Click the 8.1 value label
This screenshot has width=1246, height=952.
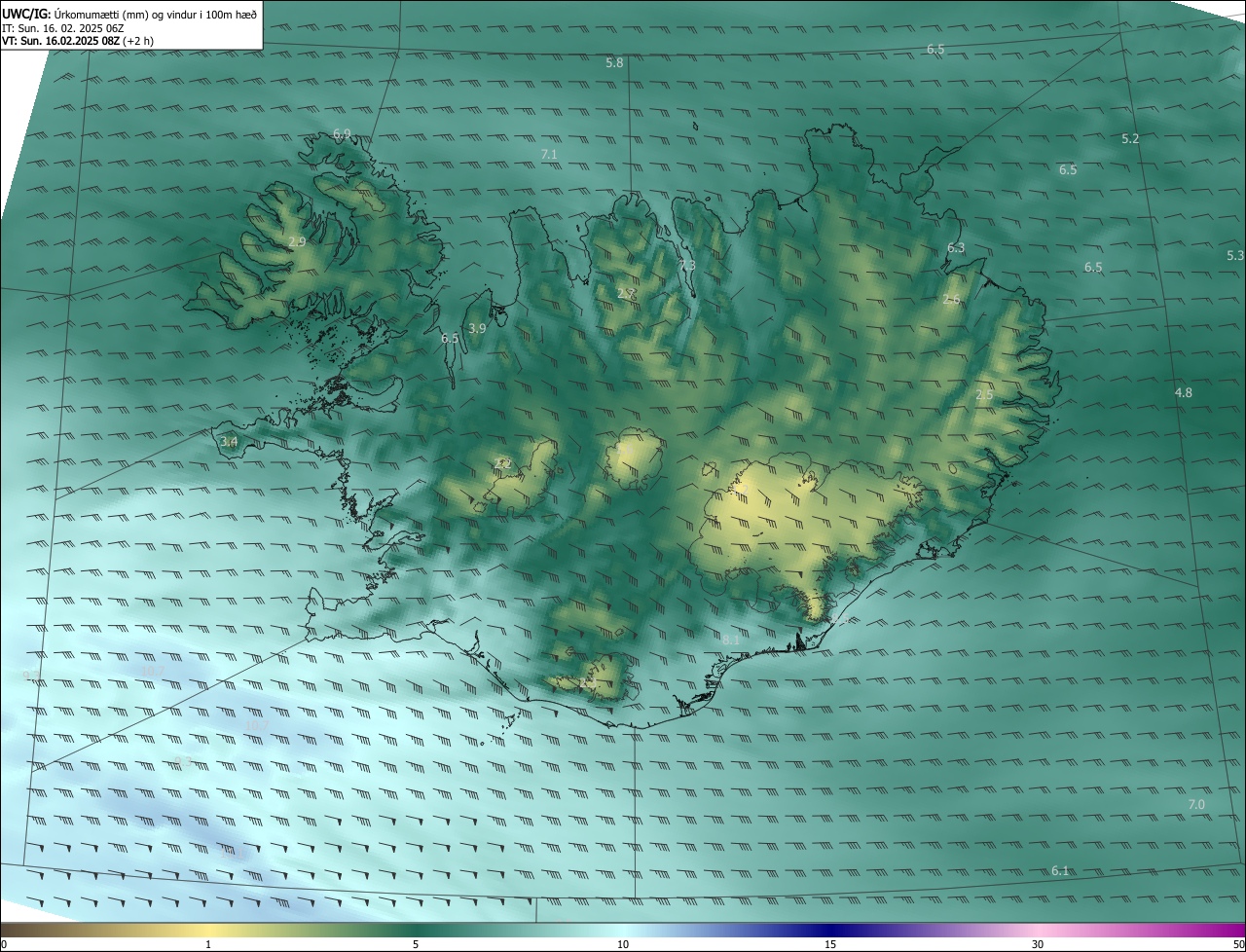(x=731, y=640)
